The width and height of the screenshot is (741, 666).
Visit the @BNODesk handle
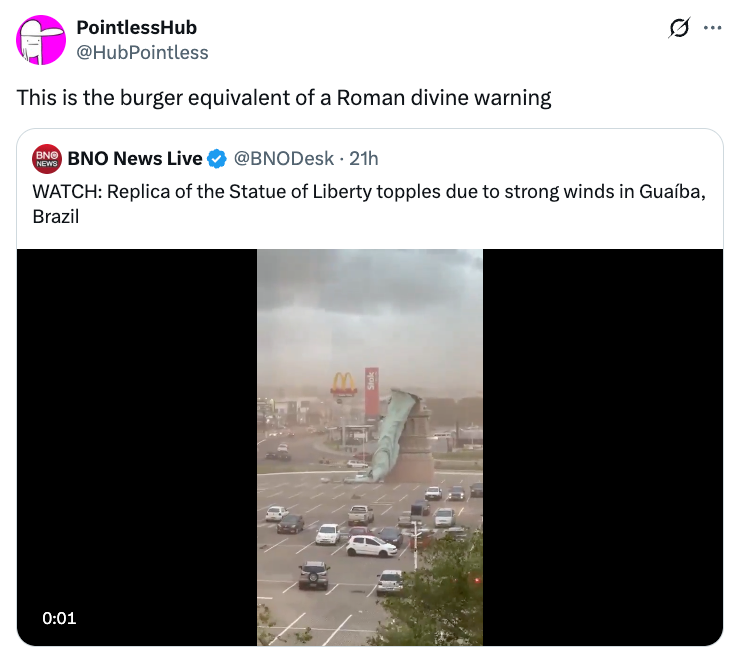click(x=284, y=158)
